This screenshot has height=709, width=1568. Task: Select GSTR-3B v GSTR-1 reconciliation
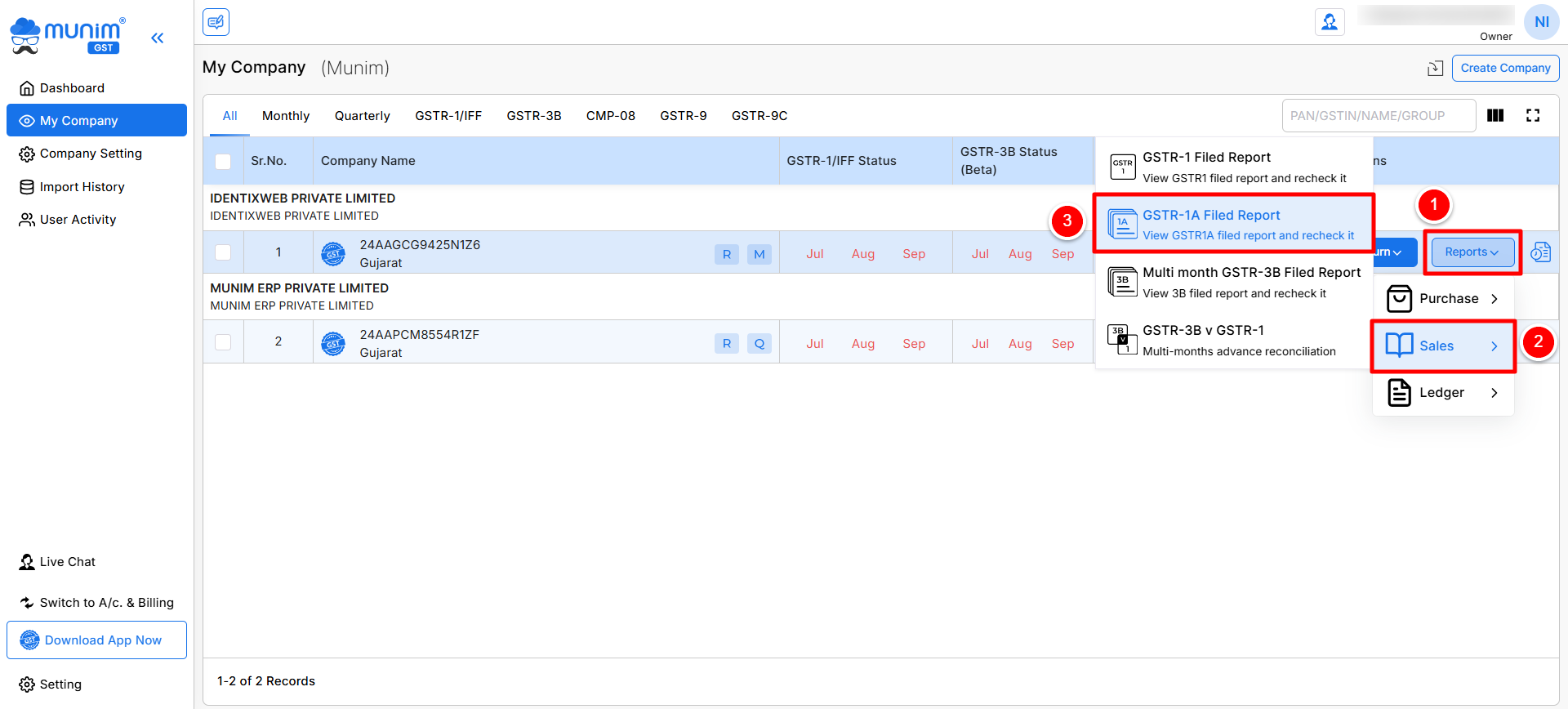tap(1234, 340)
